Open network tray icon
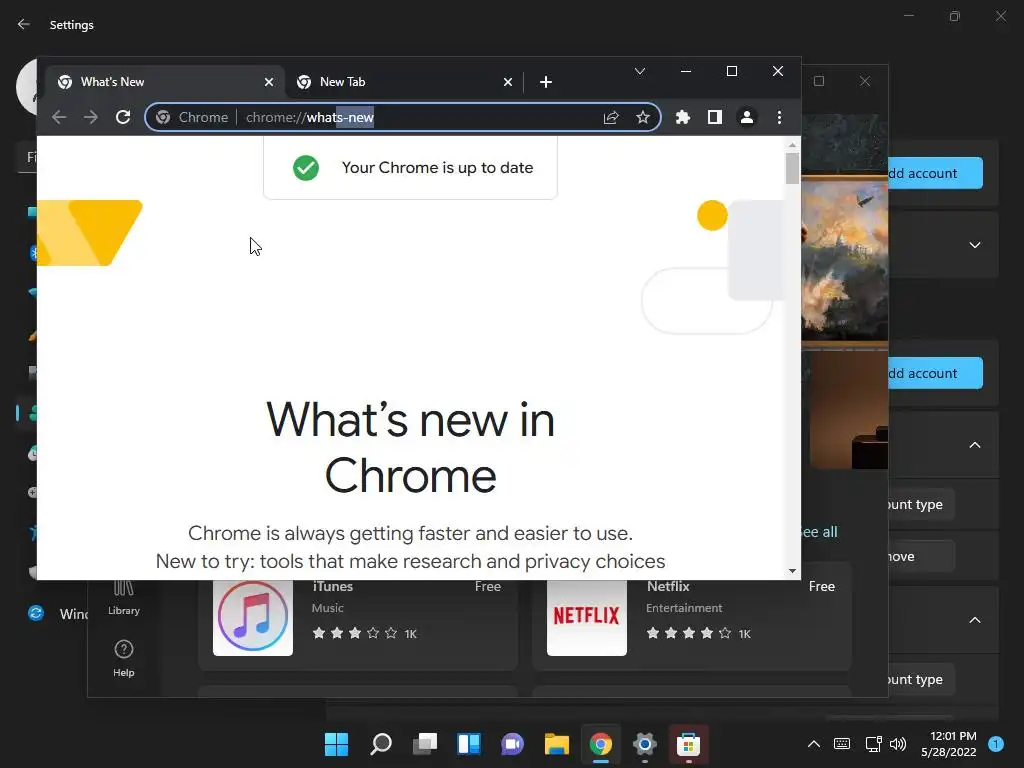Image resolution: width=1024 pixels, height=768 pixels. [873, 744]
